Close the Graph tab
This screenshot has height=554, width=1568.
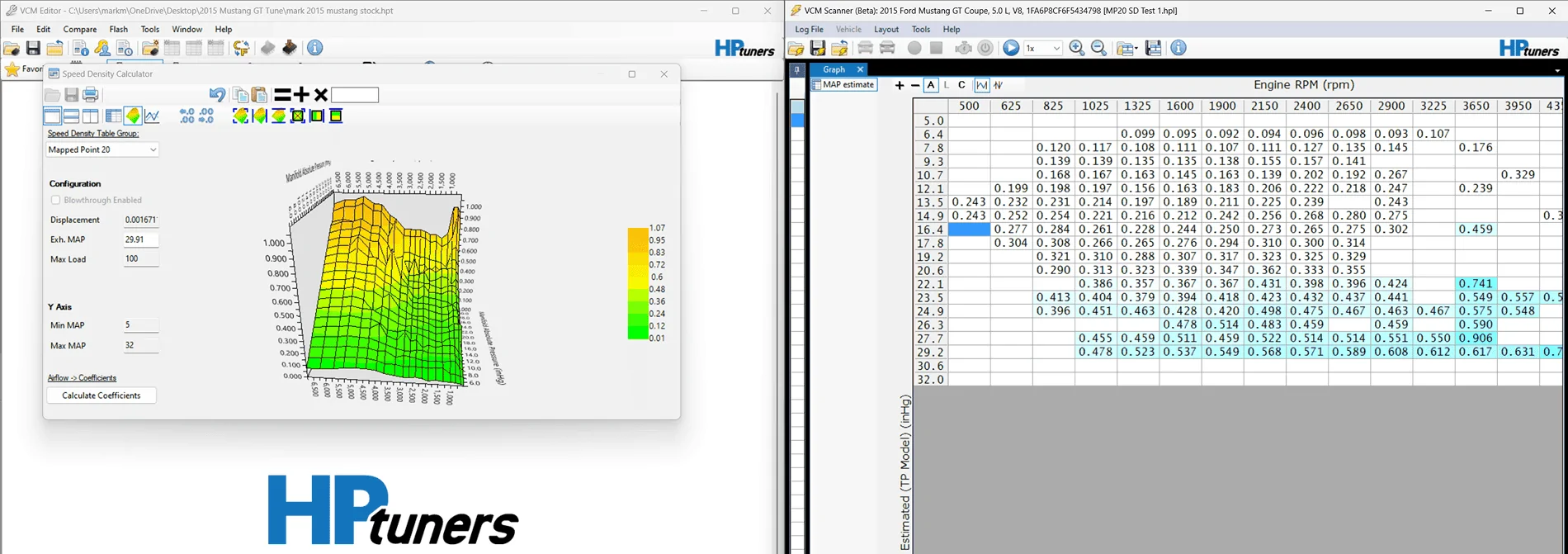pyautogui.click(x=860, y=69)
